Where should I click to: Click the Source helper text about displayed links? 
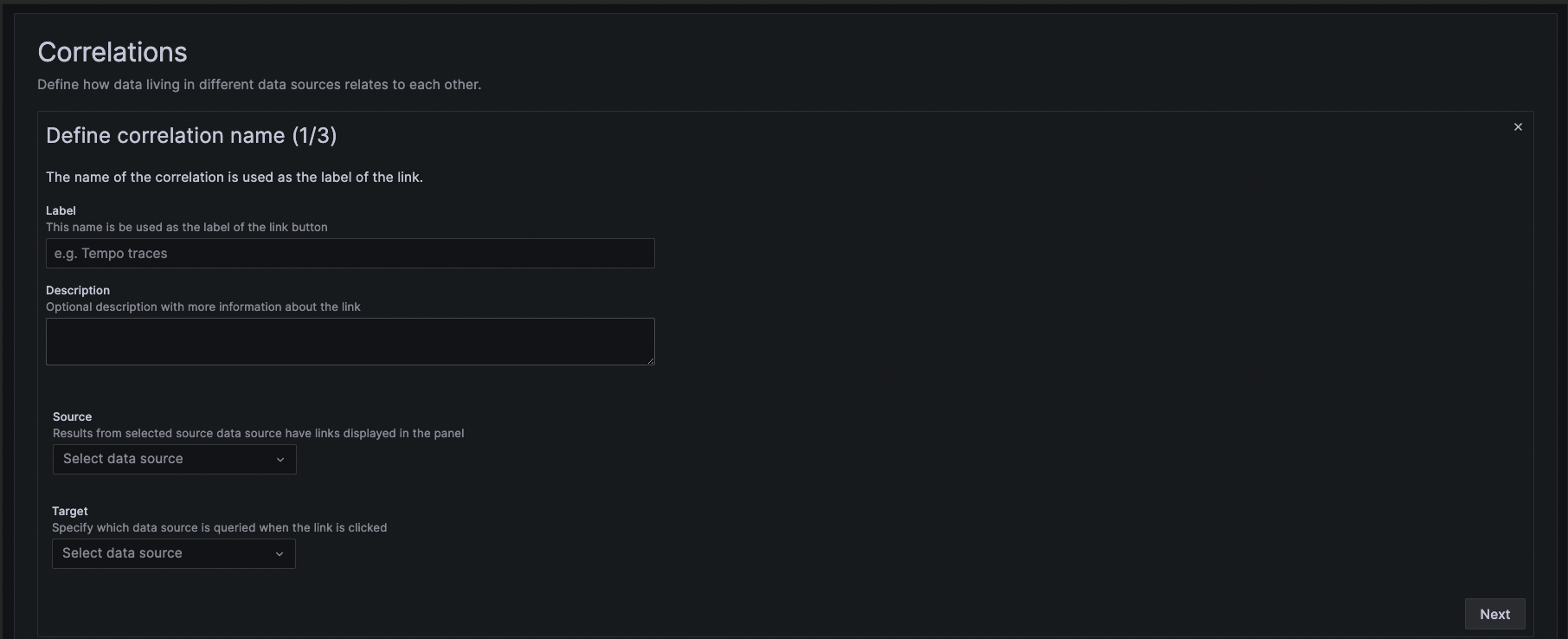(x=258, y=433)
